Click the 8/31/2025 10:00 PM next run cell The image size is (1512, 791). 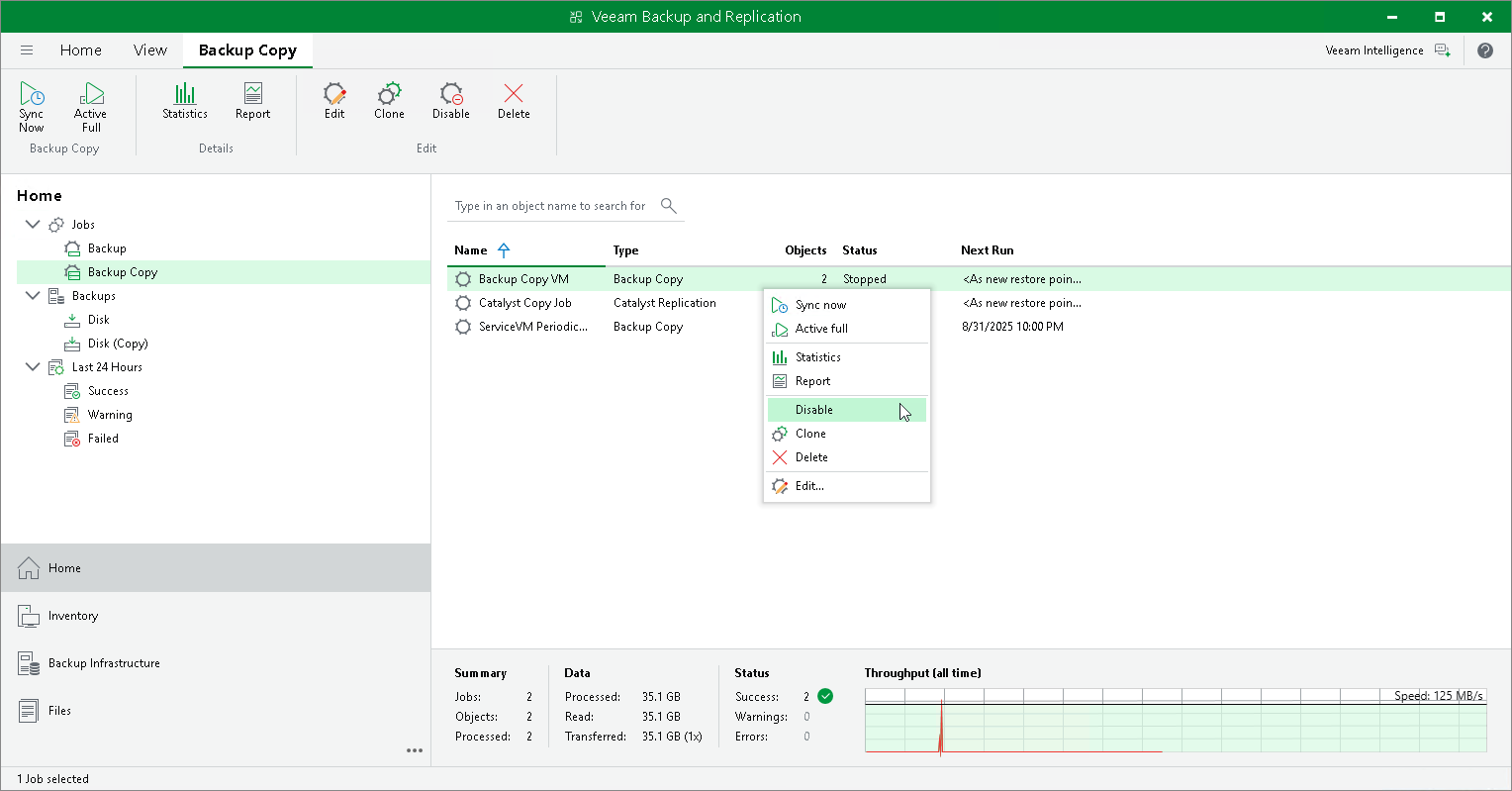1013,327
